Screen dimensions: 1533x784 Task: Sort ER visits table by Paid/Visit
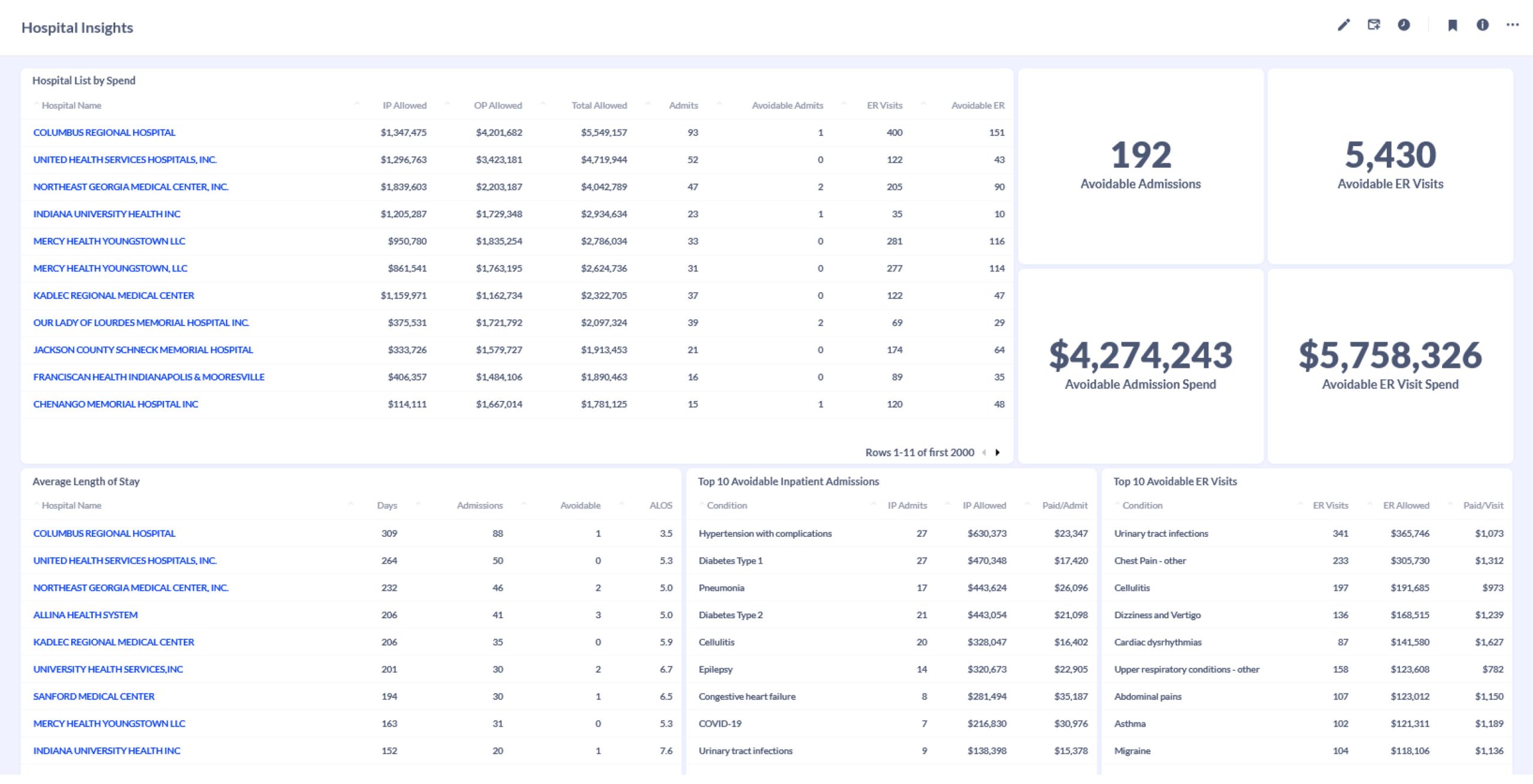coord(1483,506)
